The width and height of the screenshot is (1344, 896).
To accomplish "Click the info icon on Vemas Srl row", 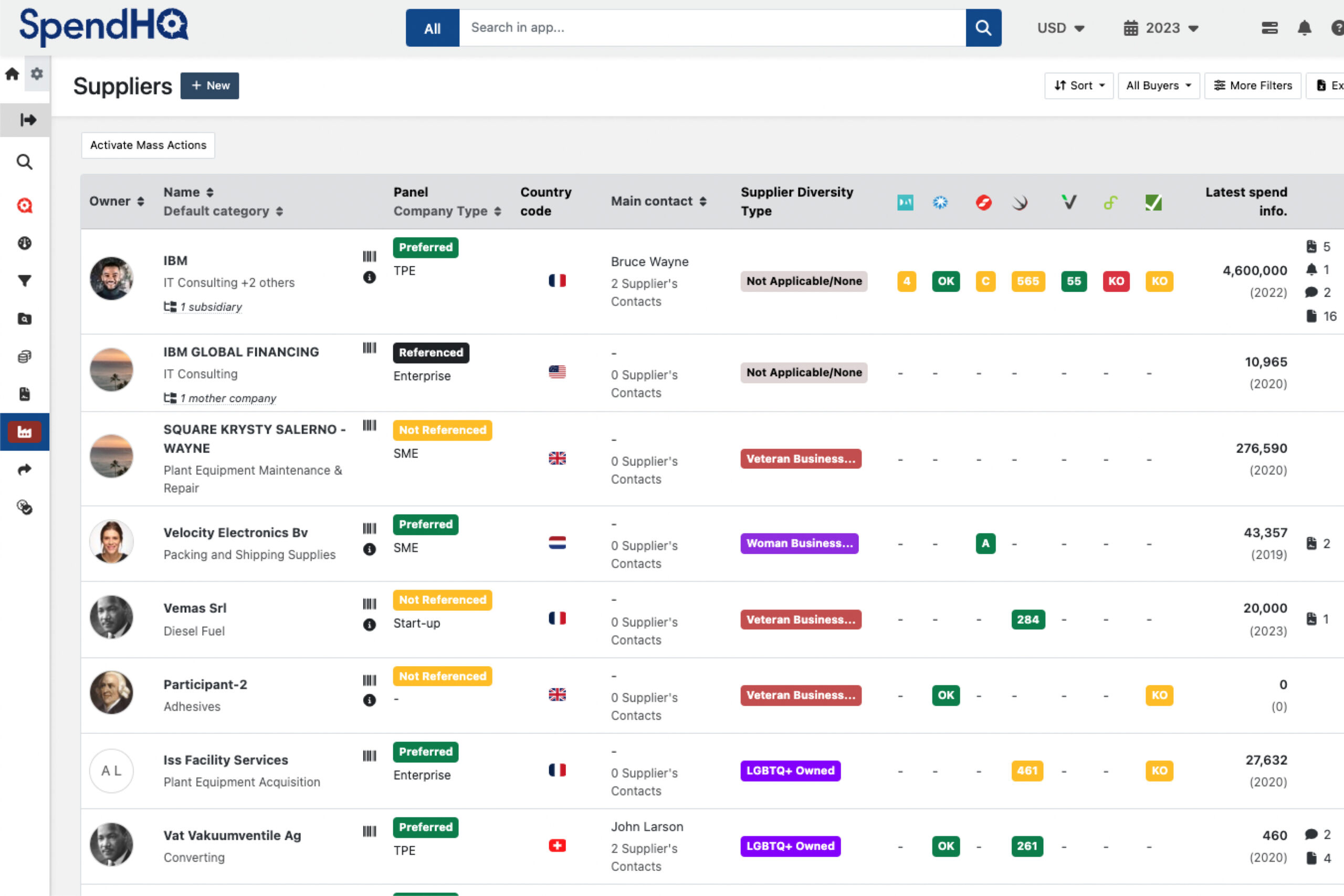I will [370, 625].
